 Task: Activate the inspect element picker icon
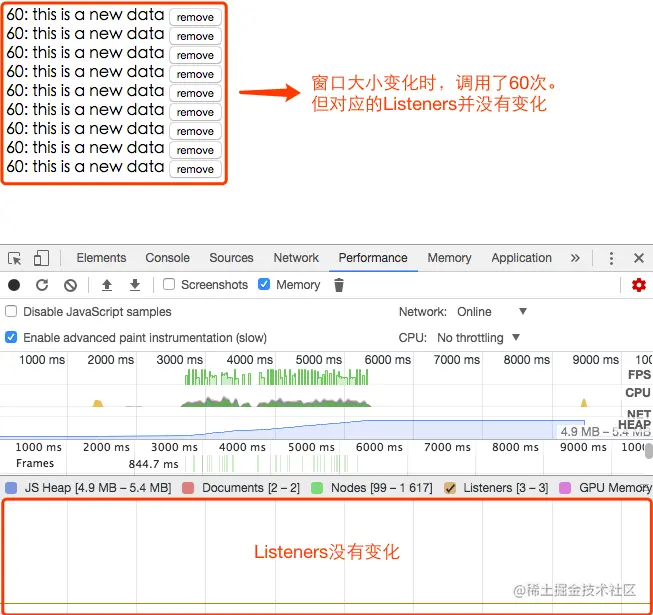[15, 259]
